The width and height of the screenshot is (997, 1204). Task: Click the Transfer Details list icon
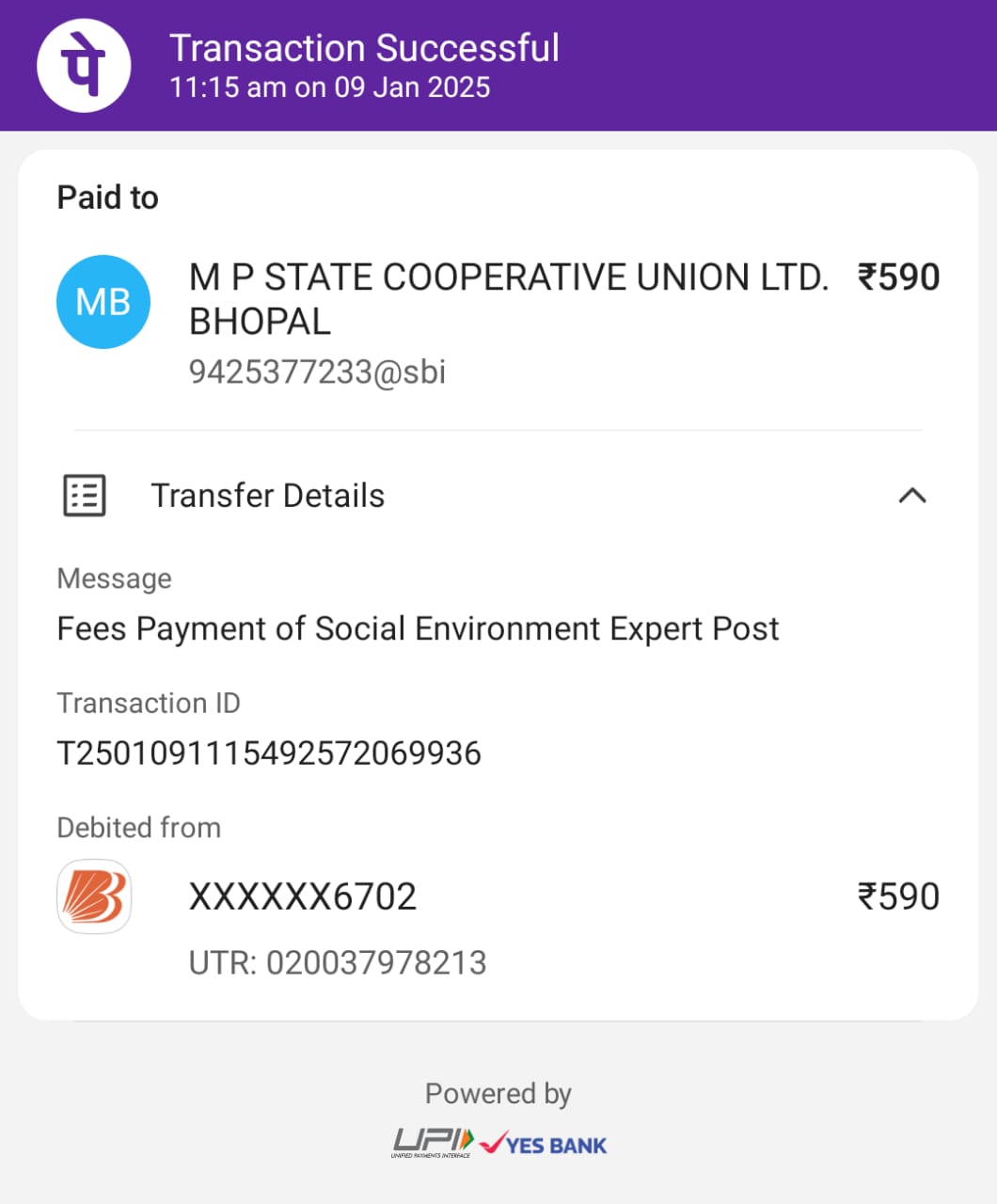click(85, 496)
